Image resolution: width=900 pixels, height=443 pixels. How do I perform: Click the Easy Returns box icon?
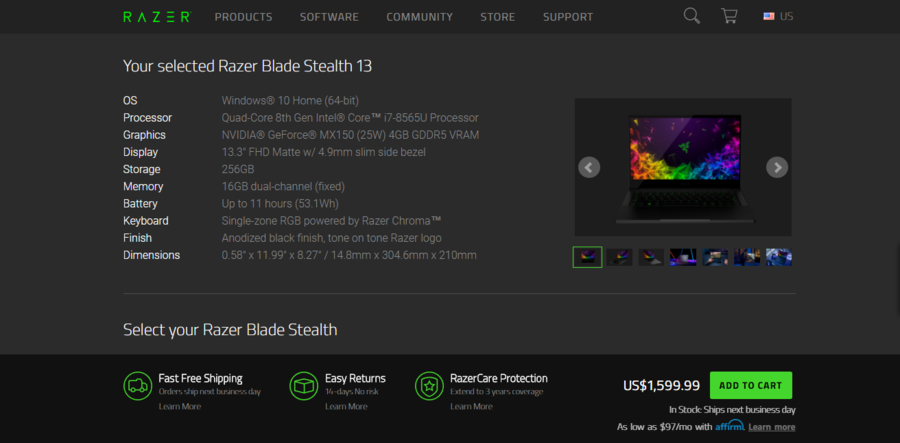[304, 386]
